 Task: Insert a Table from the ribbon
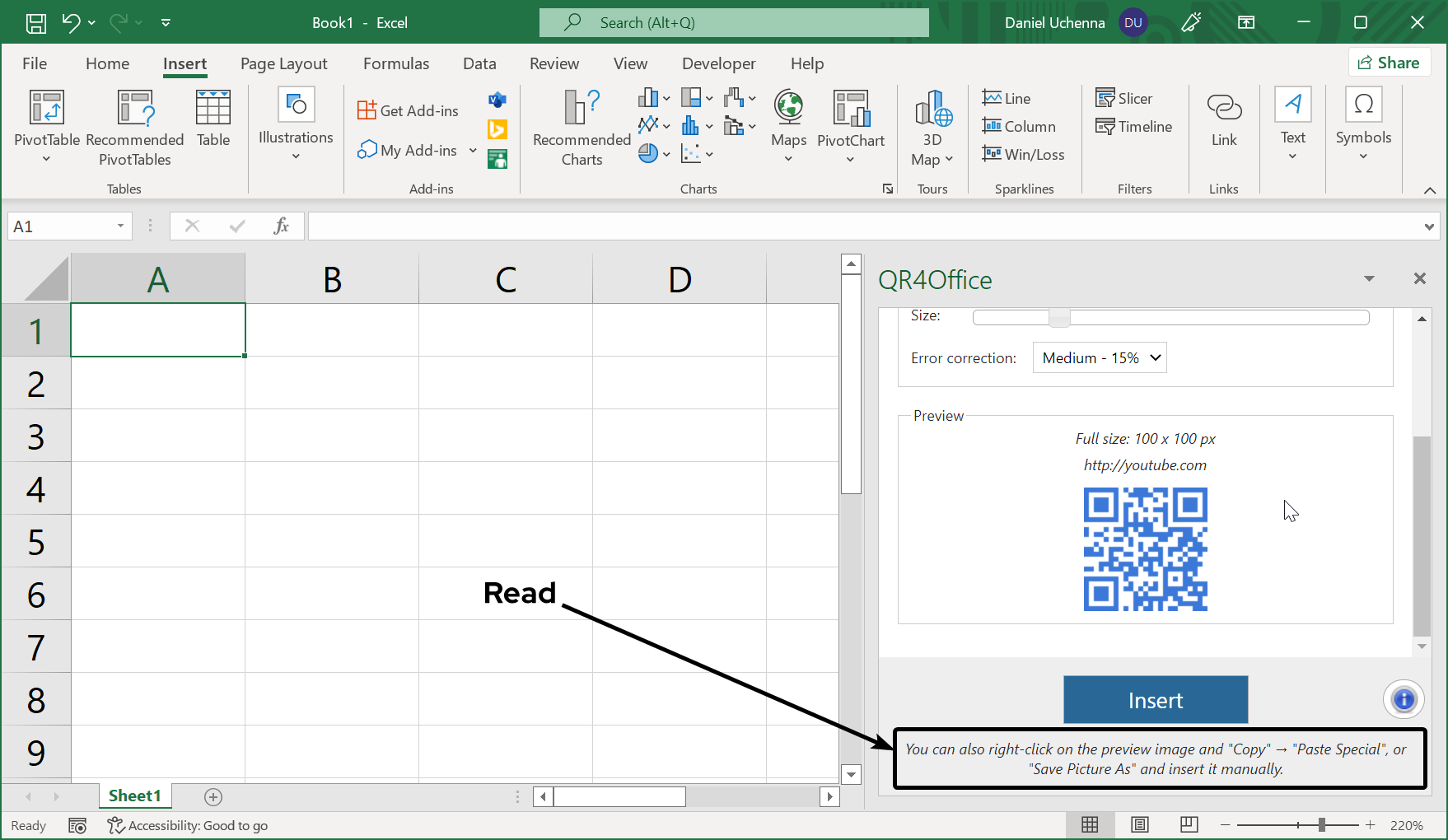(x=213, y=119)
